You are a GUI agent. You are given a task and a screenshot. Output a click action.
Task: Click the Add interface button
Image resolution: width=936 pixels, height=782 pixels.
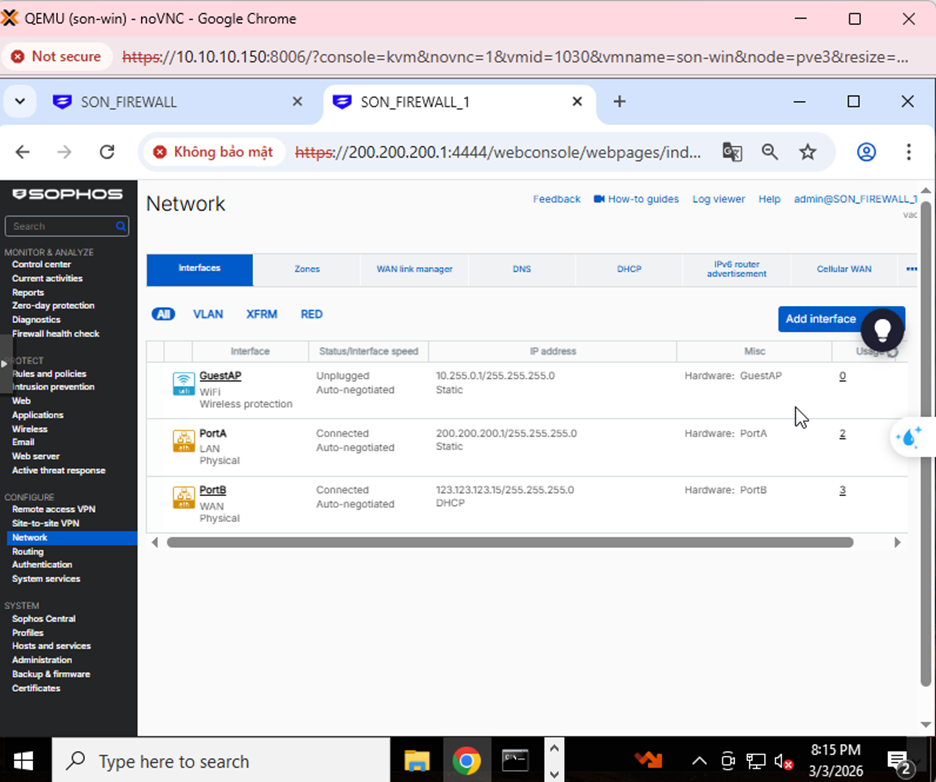coord(820,319)
